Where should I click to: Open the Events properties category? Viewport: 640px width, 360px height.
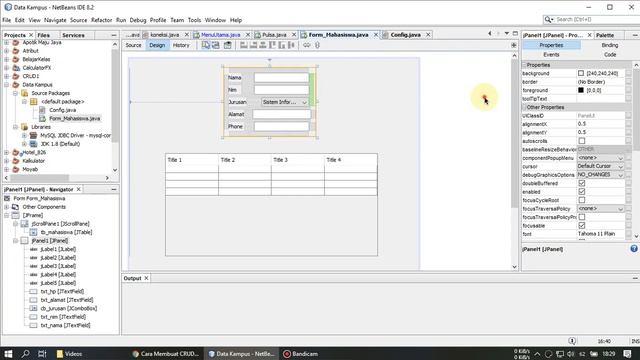pos(551,54)
